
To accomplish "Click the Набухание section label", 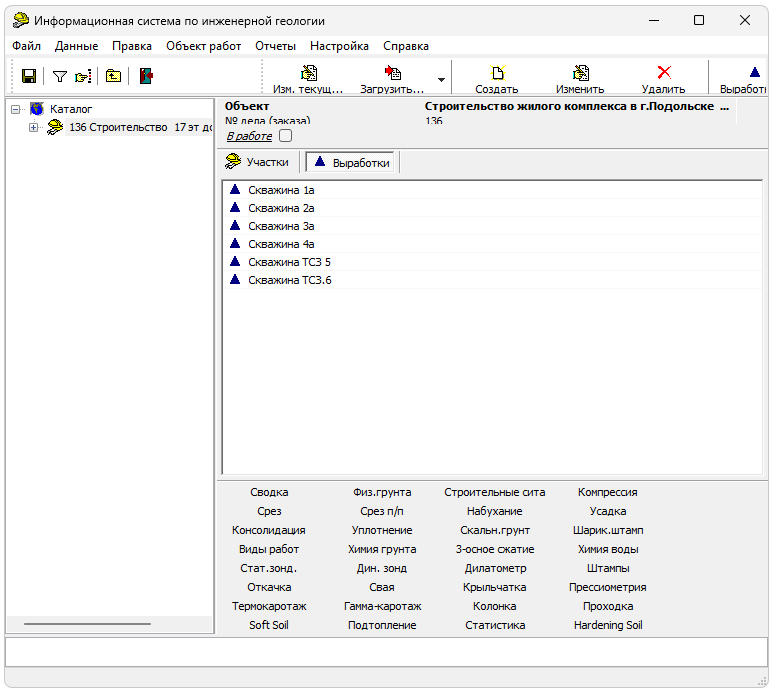I will (495, 511).
